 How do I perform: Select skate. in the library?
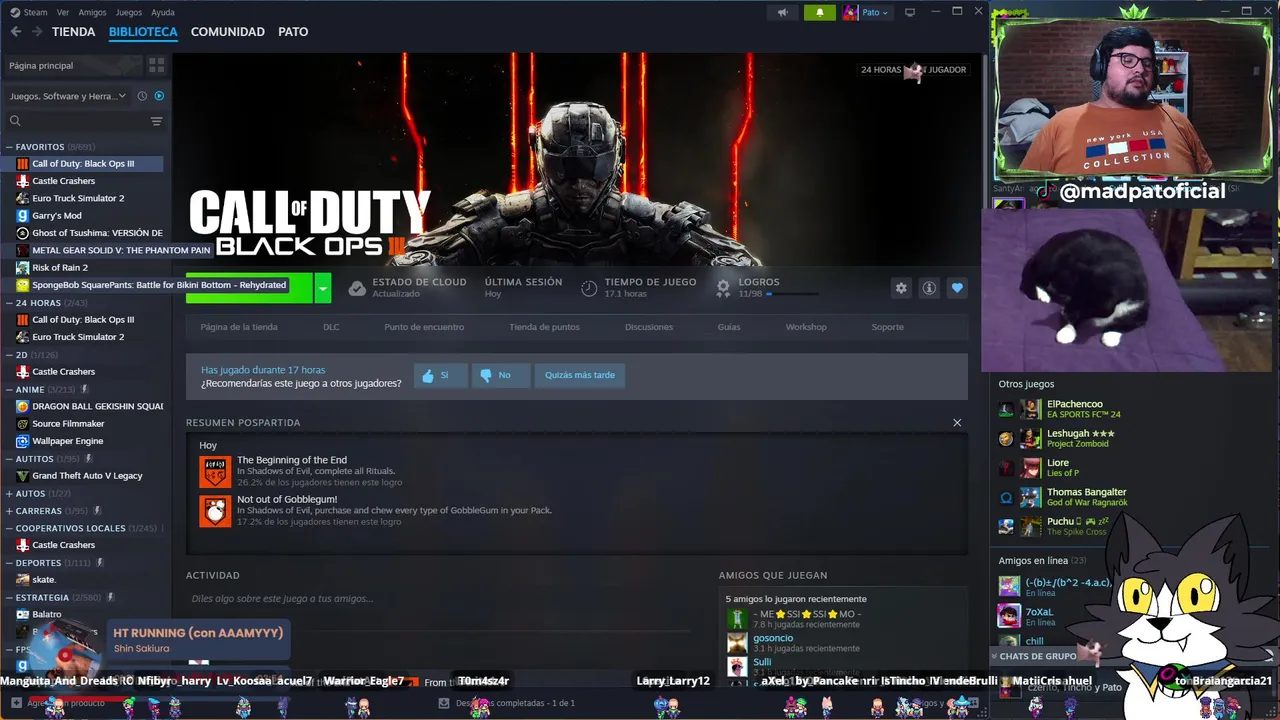tap(43, 580)
